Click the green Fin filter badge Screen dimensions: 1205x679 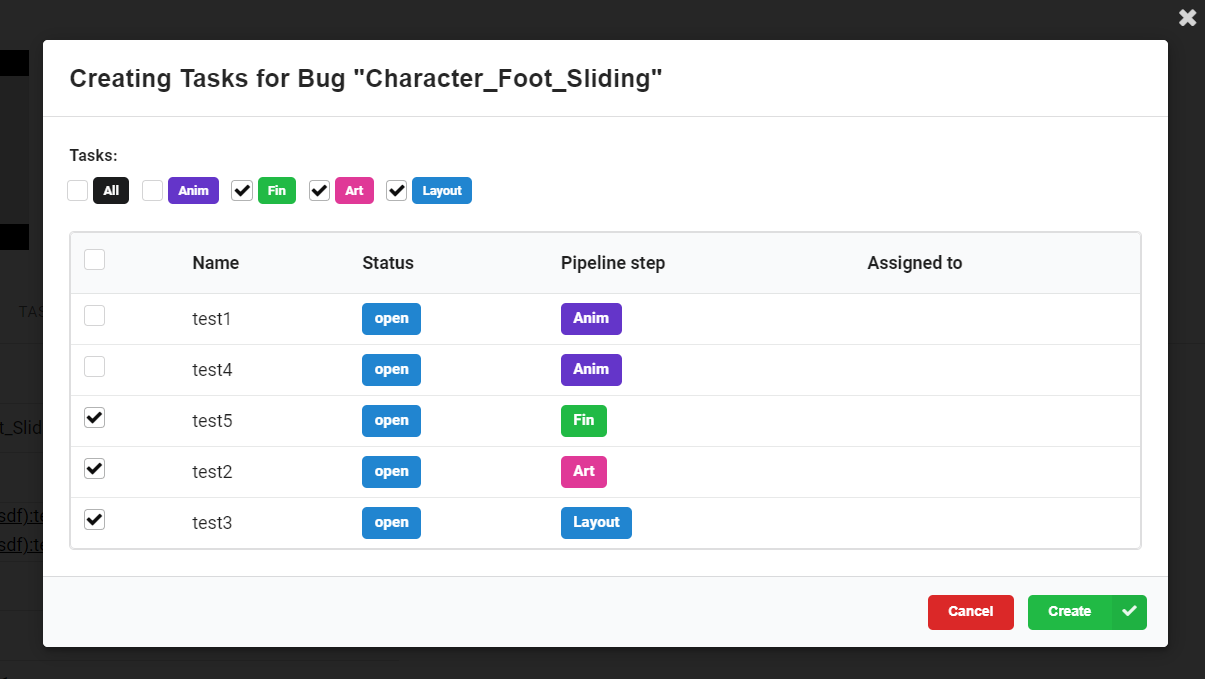click(277, 190)
